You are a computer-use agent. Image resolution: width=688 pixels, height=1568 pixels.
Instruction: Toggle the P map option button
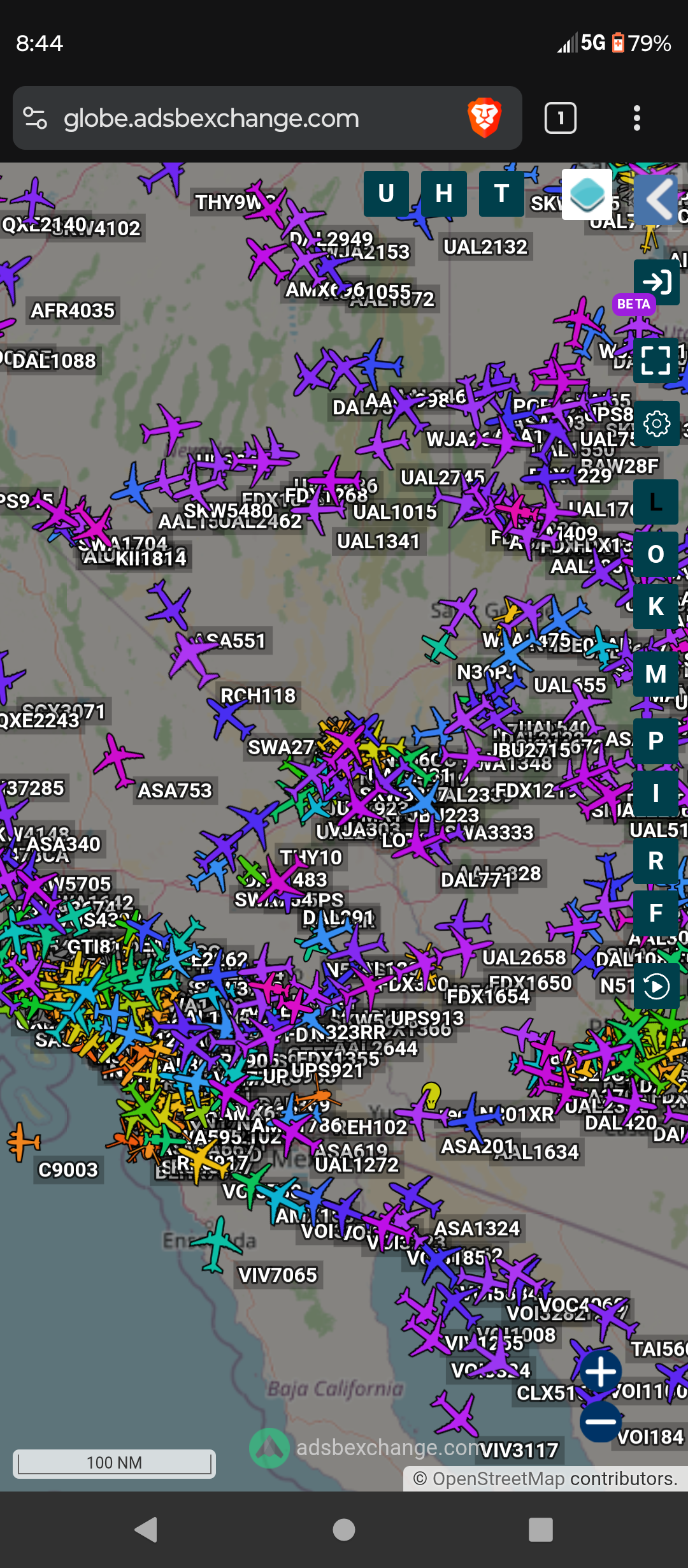(x=656, y=741)
